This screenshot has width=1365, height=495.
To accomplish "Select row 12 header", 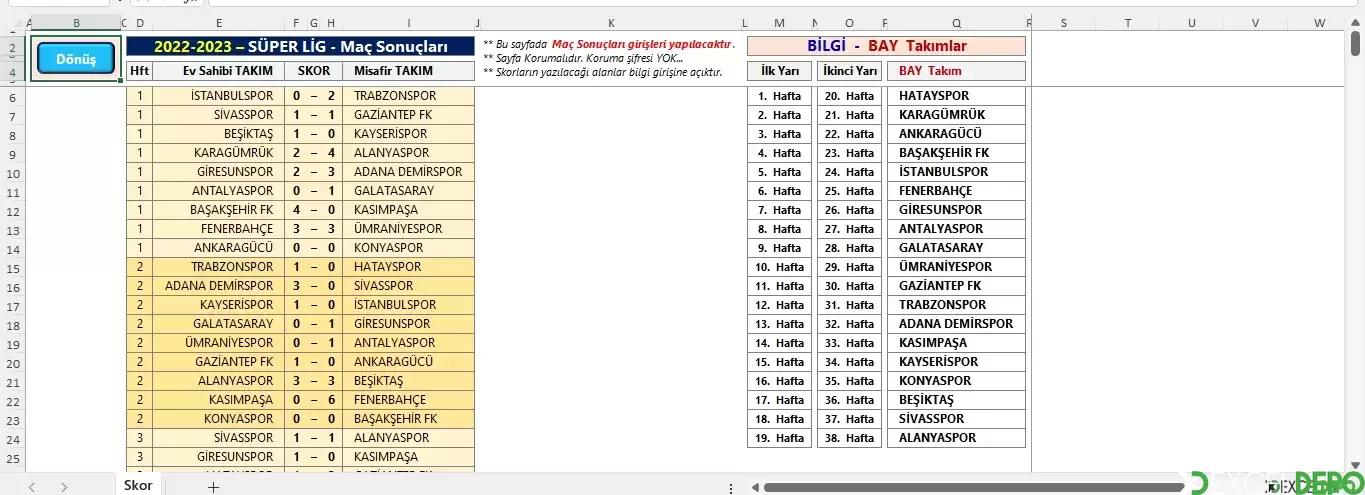I will [x=13, y=211].
